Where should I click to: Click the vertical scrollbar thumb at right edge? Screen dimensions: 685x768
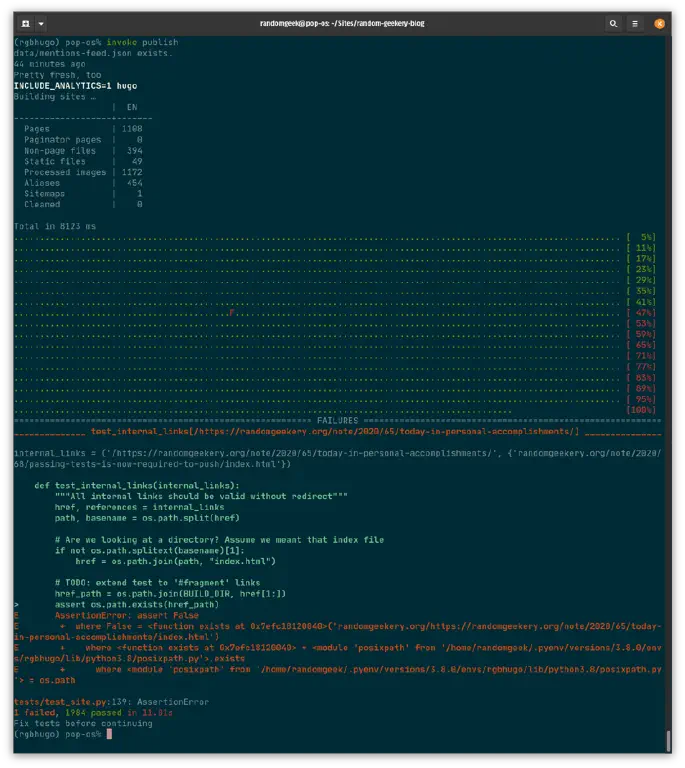(668, 740)
